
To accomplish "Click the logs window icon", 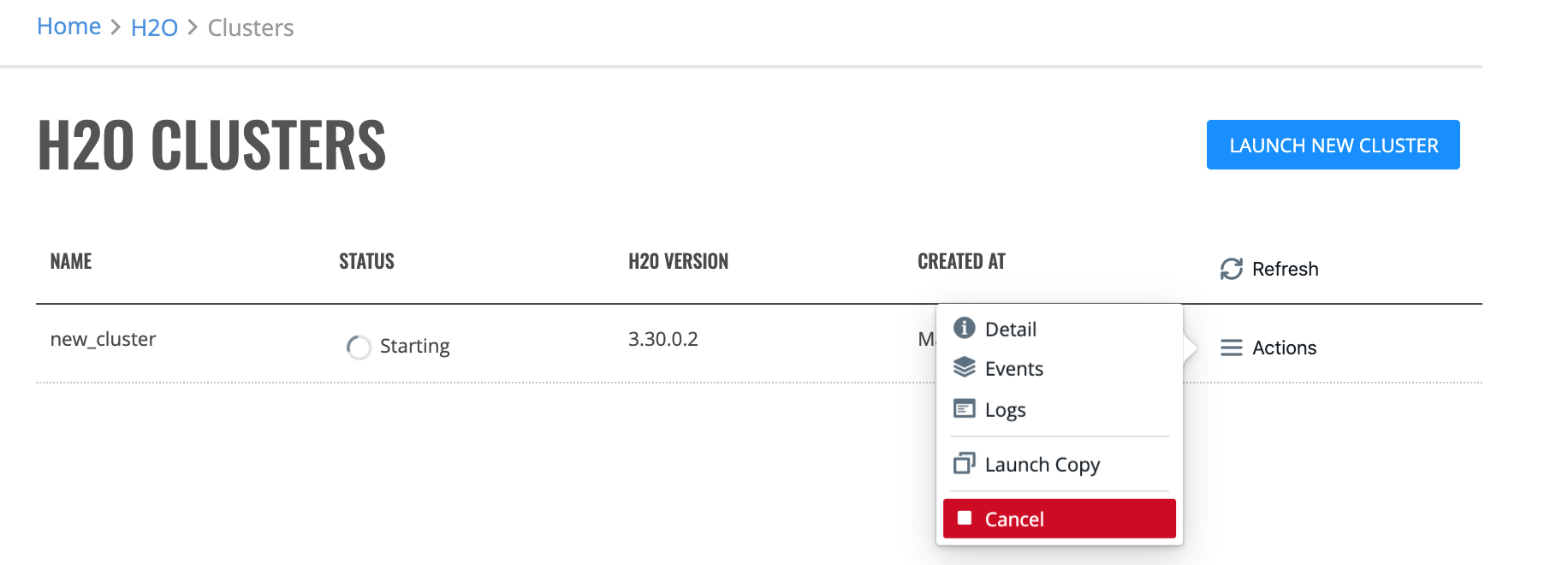I will [965, 408].
